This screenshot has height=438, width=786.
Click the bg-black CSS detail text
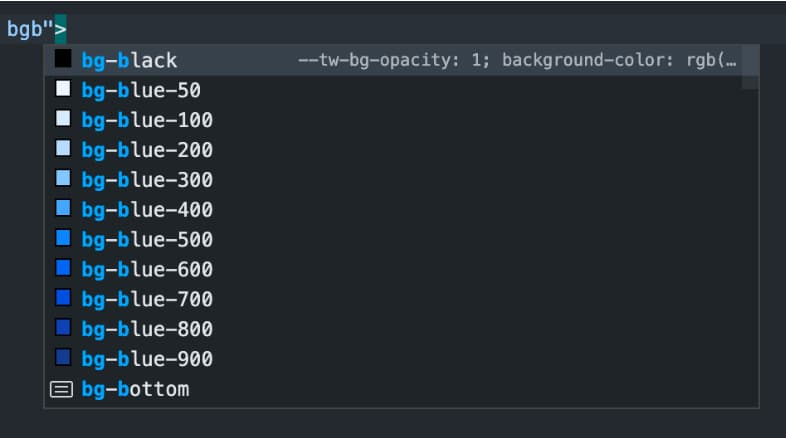[517, 61]
